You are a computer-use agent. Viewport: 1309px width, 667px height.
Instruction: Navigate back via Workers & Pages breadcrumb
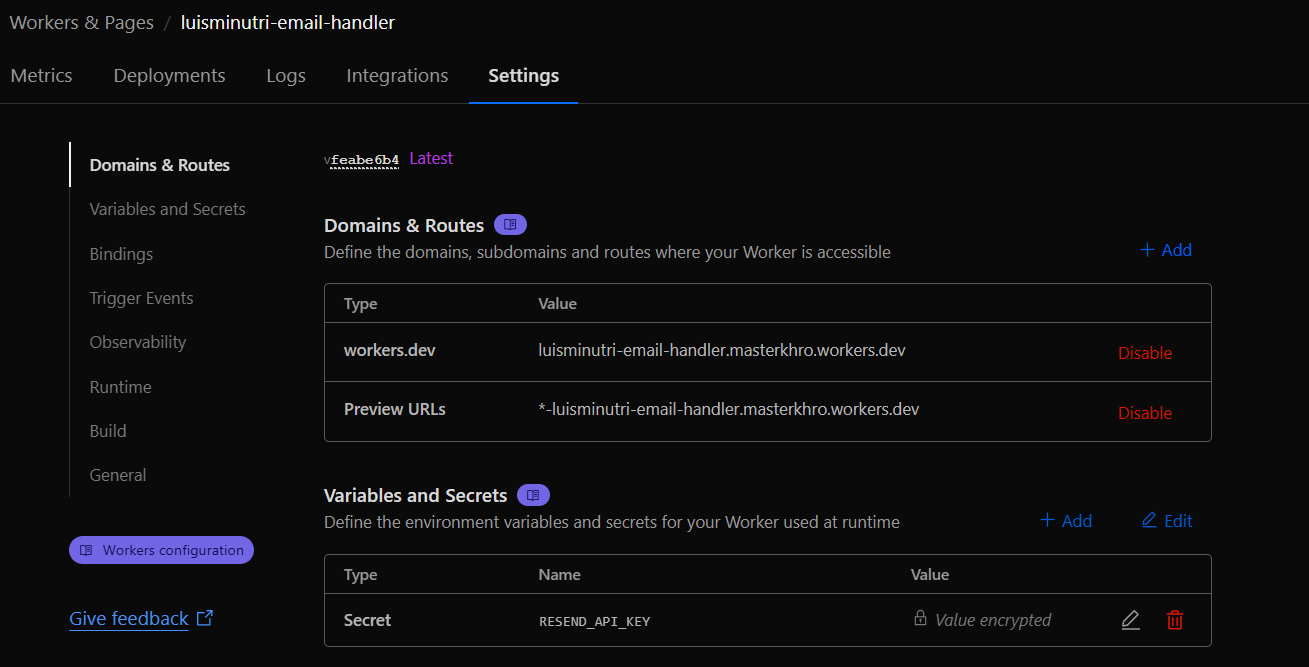pyautogui.click(x=81, y=22)
